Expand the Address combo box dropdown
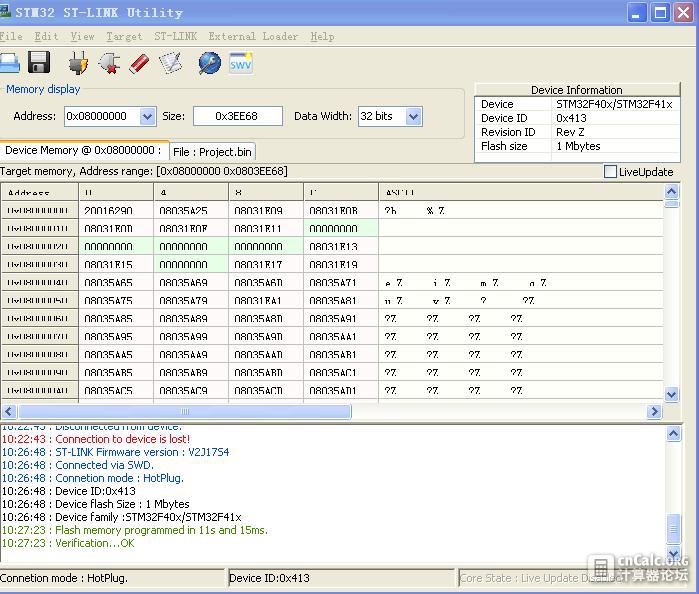699x594 pixels. [x=147, y=116]
